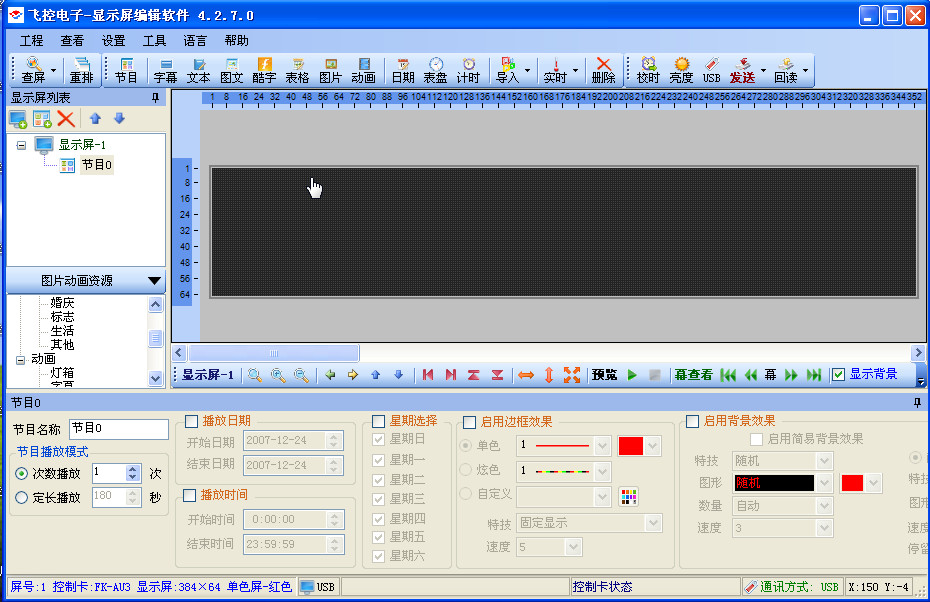Image resolution: width=930 pixels, height=602 pixels.
Task: Select the 婚庆 resource category
Action: (62, 302)
